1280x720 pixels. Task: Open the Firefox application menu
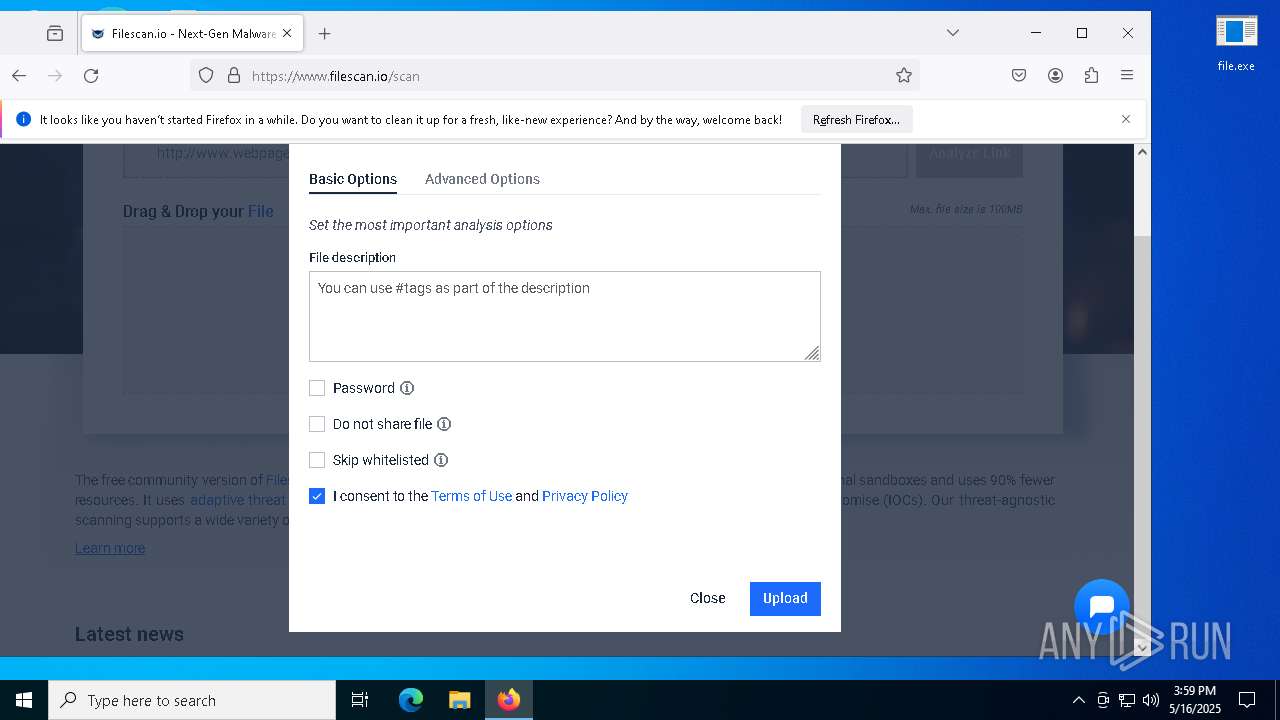coord(1127,75)
